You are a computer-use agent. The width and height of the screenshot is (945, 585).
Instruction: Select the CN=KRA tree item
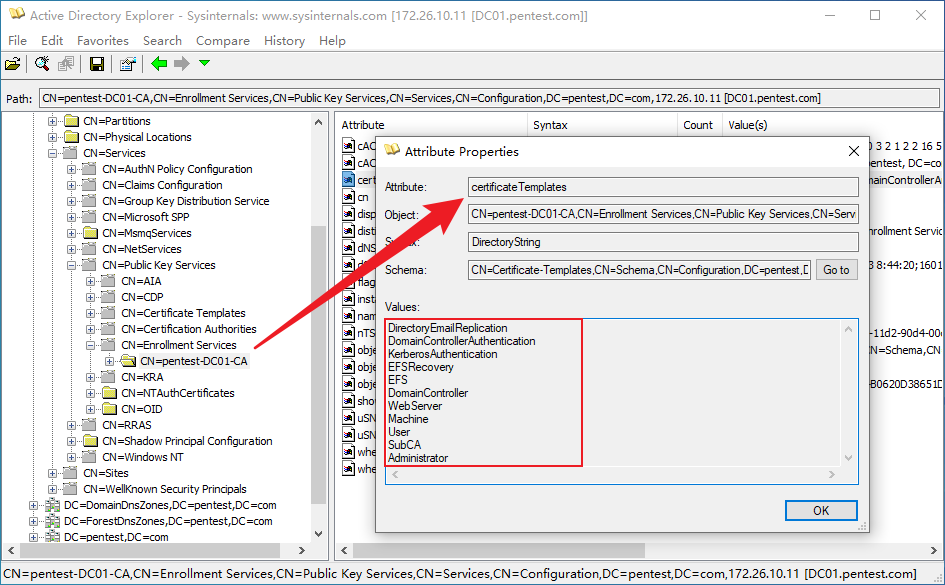click(142, 377)
